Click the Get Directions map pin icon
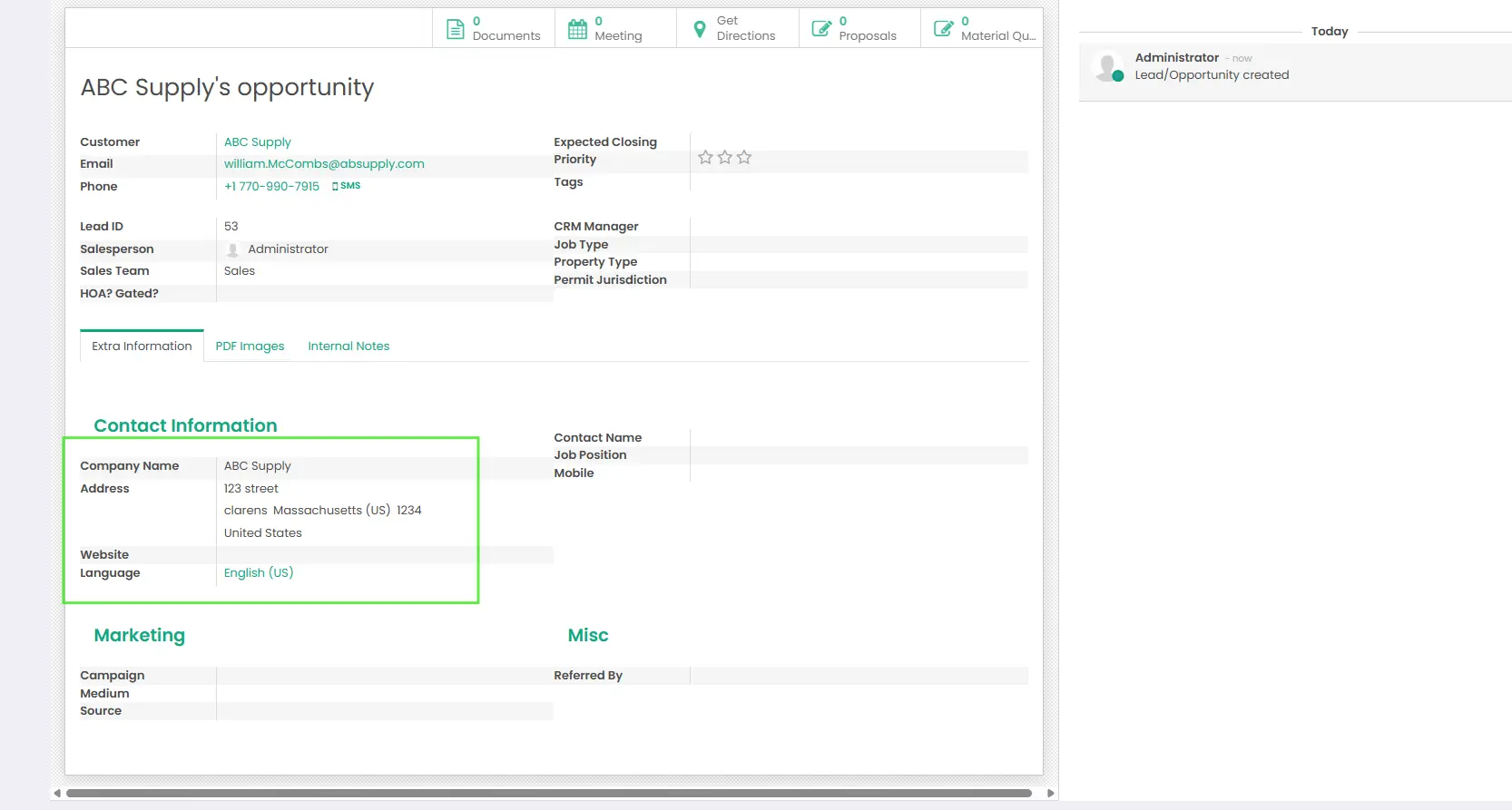1512x810 pixels. pos(700,29)
